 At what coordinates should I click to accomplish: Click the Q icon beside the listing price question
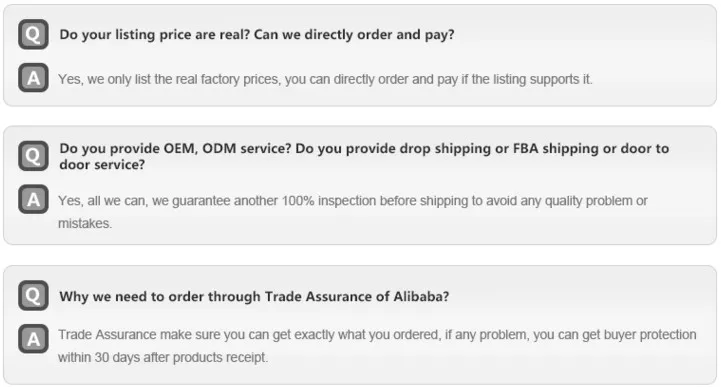click(33, 34)
